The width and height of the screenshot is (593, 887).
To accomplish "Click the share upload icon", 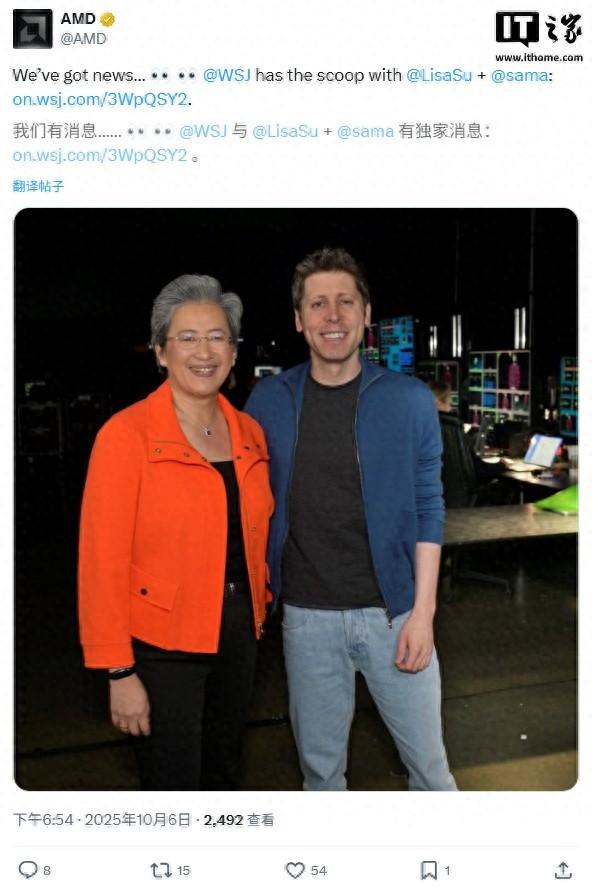I will (x=562, y=869).
